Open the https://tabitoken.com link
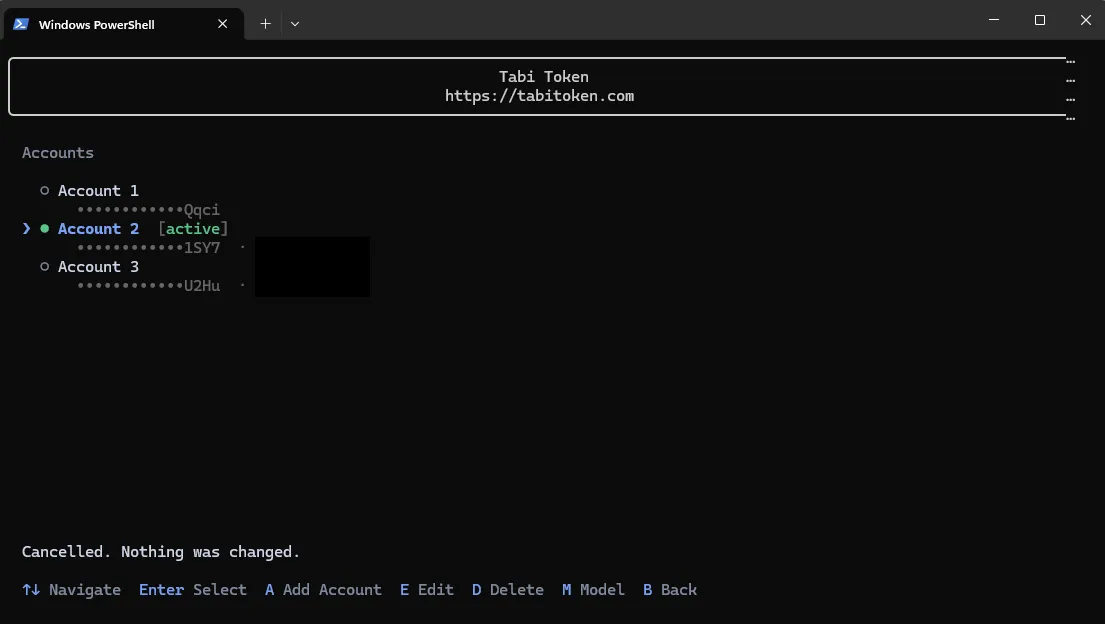 (x=539, y=96)
